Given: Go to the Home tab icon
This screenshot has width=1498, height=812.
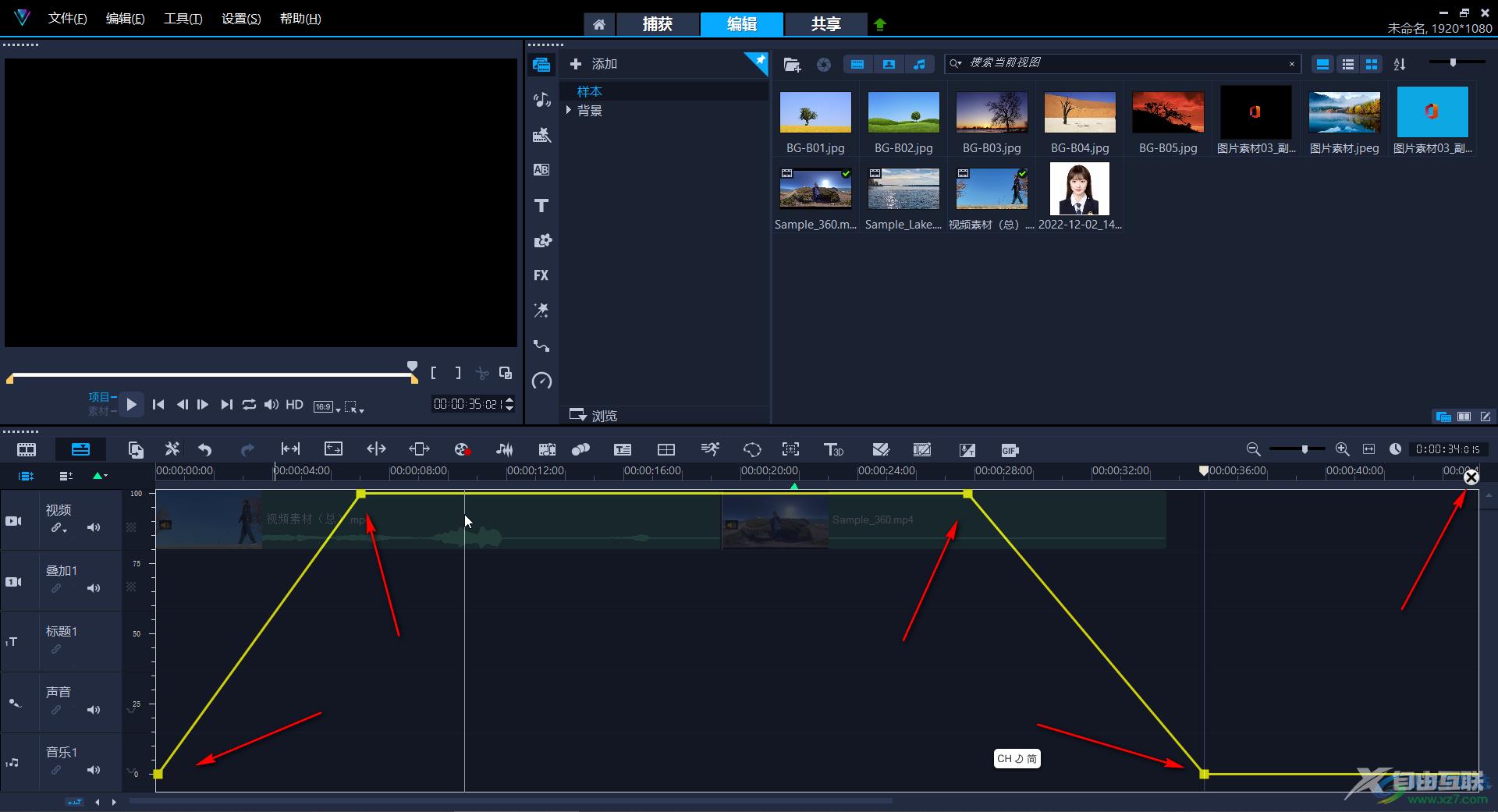Looking at the screenshot, I should tap(598, 24).
